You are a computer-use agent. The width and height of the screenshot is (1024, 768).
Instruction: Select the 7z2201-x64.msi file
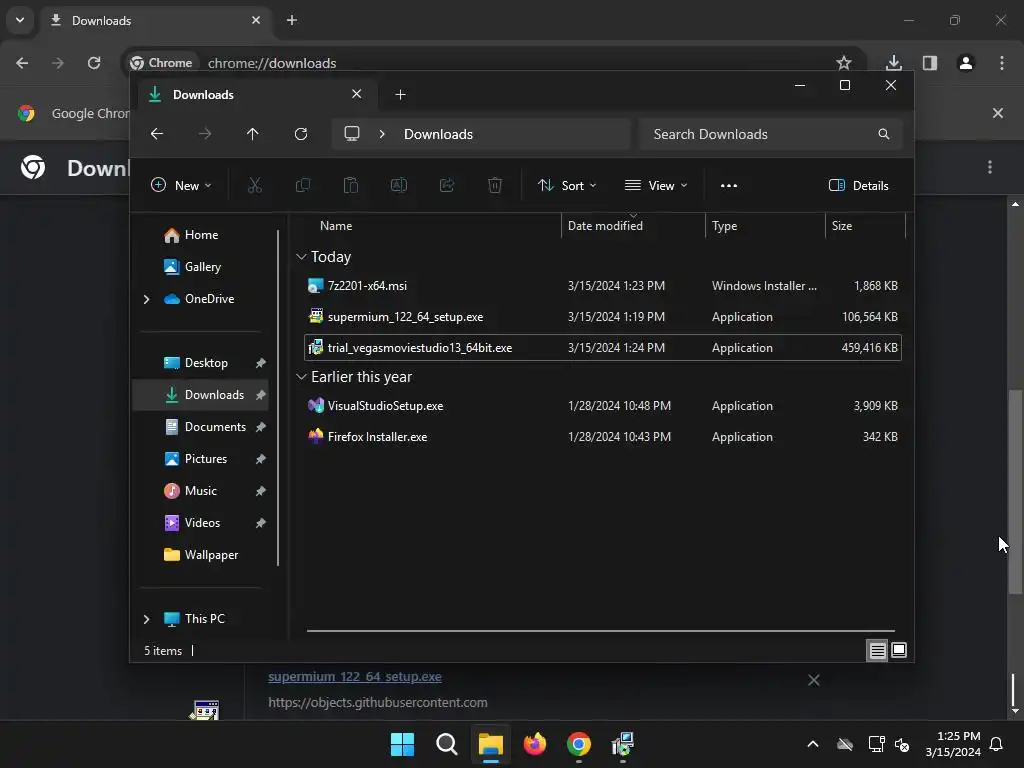(603, 286)
